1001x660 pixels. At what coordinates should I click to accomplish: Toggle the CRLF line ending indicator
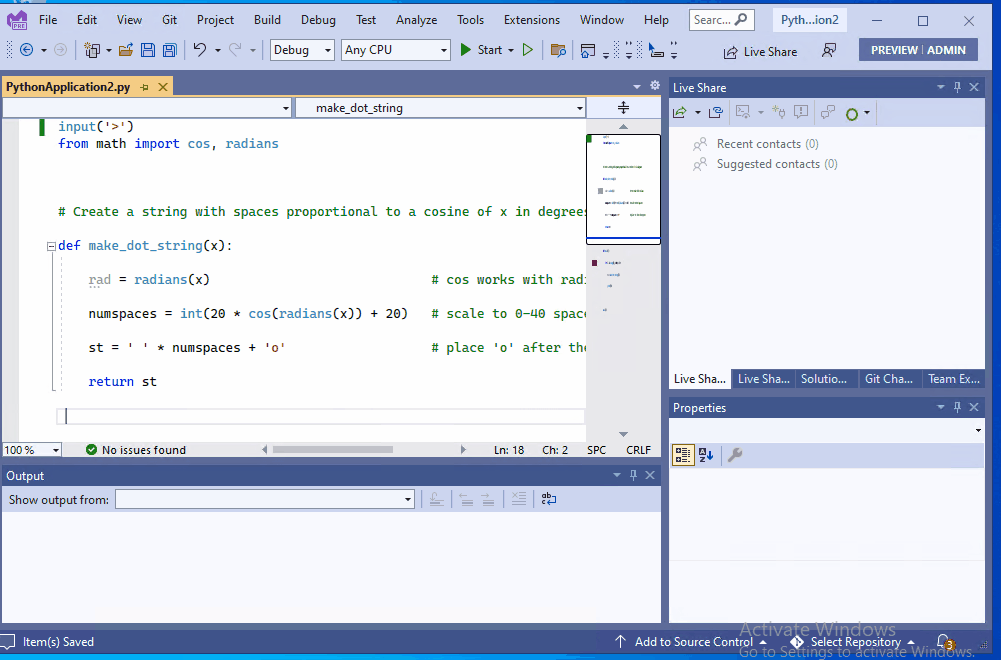[638, 449]
